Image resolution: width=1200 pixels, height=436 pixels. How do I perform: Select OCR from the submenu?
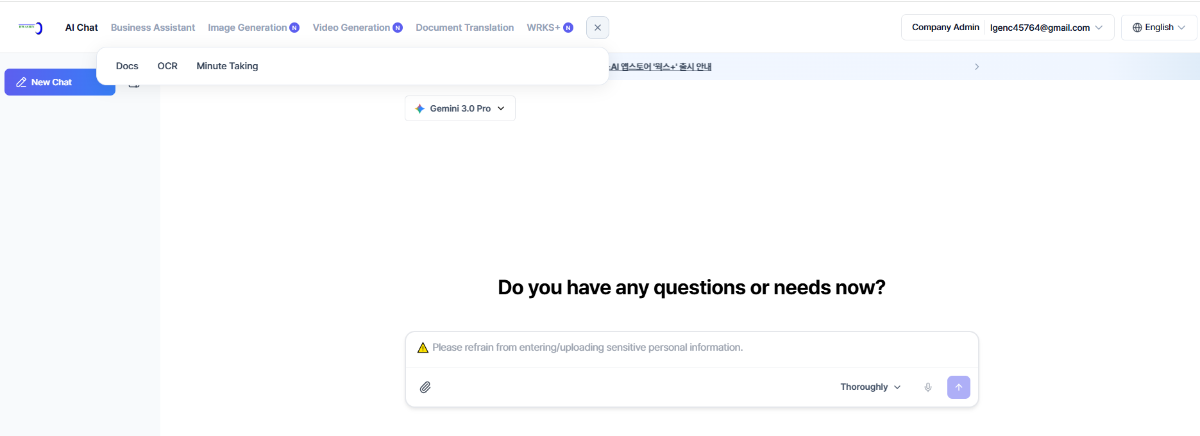pos(167,66)
